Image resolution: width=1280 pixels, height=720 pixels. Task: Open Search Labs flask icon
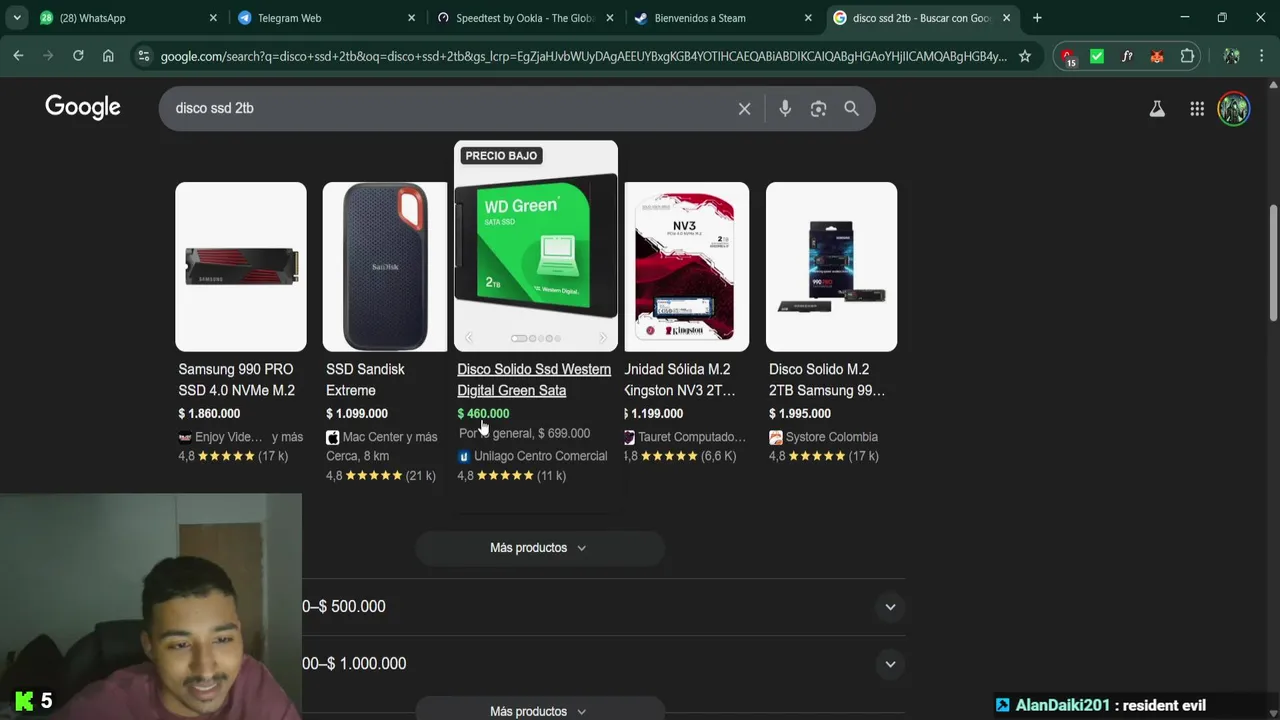coord(1157,109)
